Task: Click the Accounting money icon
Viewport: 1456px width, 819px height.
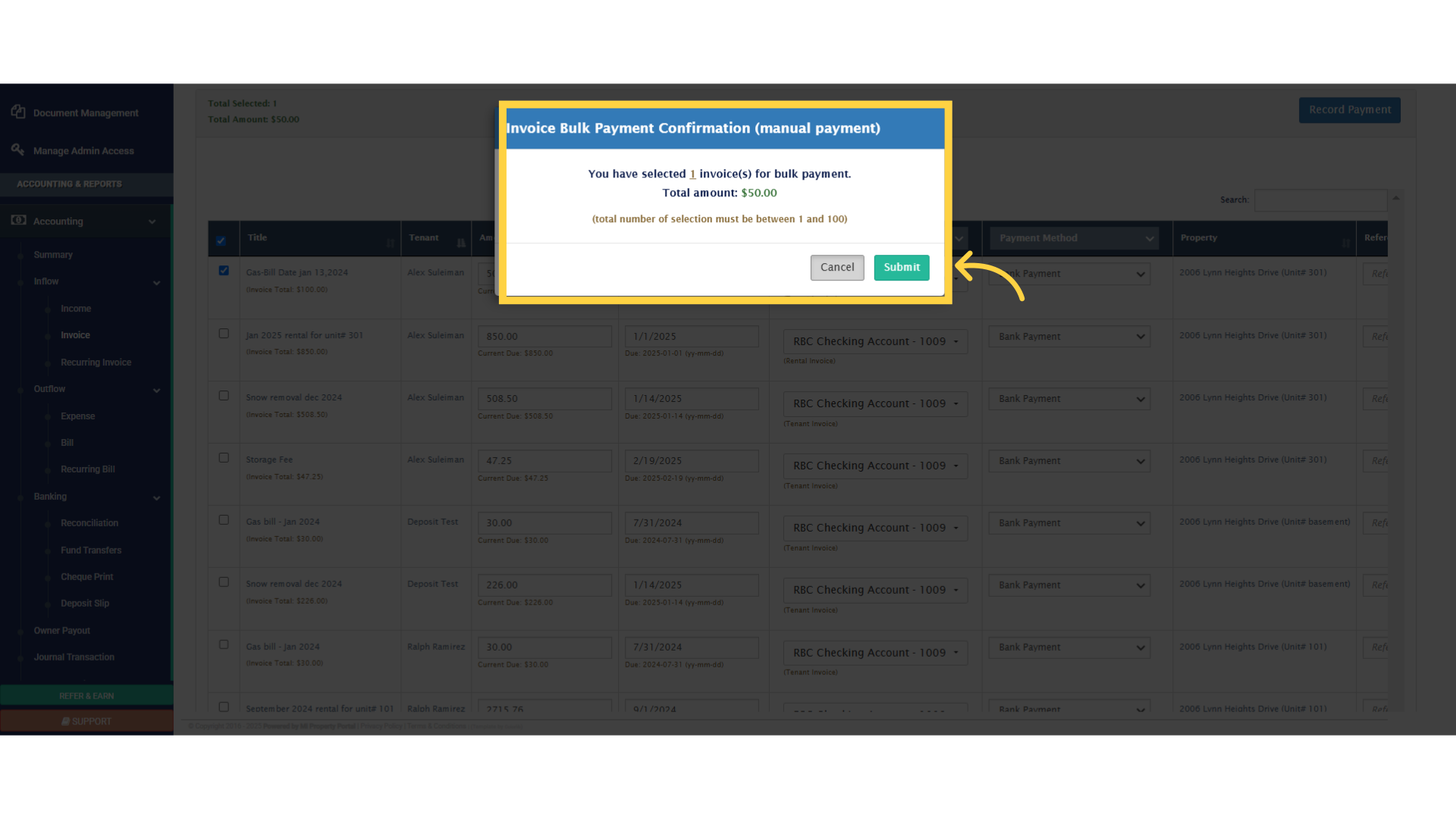Action: [18, 221]
